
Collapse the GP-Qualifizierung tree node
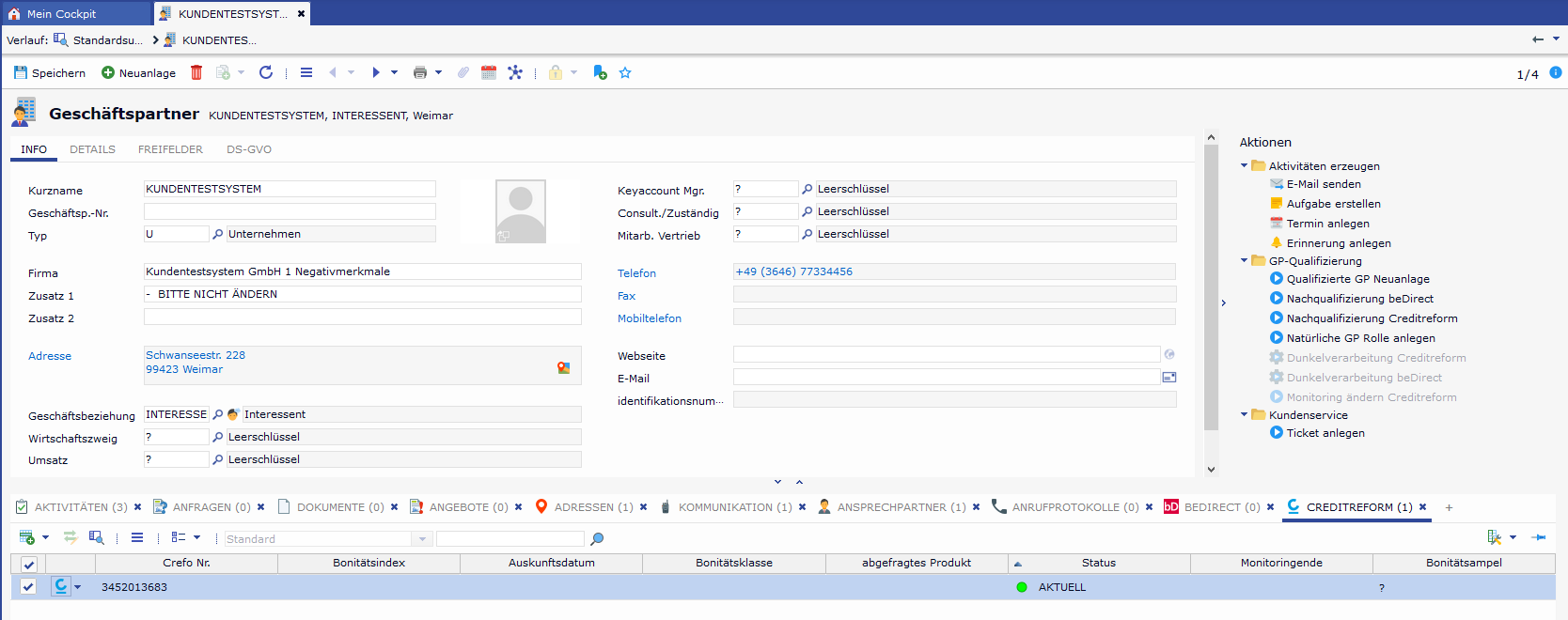1245,261
